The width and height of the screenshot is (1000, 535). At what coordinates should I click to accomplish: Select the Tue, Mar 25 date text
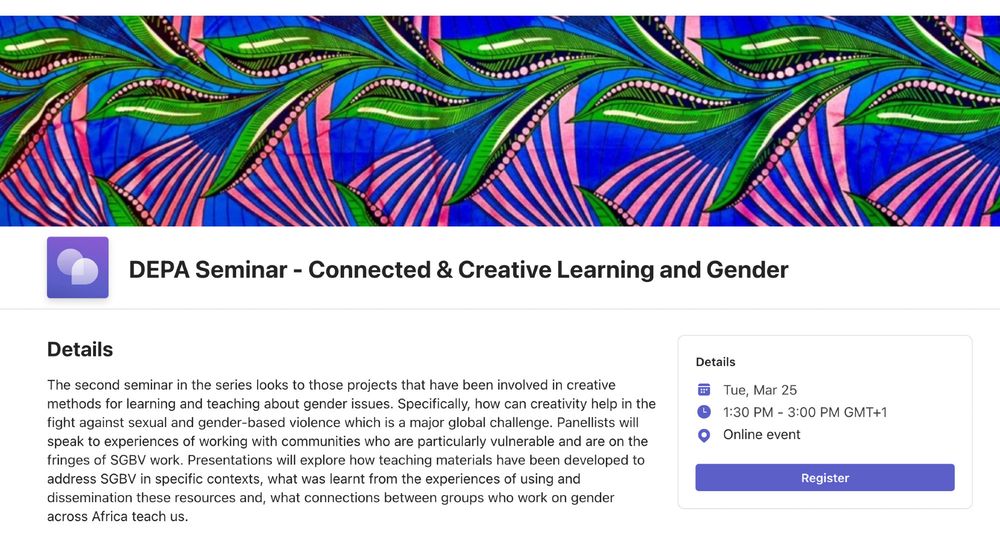[x=760, y=390]
